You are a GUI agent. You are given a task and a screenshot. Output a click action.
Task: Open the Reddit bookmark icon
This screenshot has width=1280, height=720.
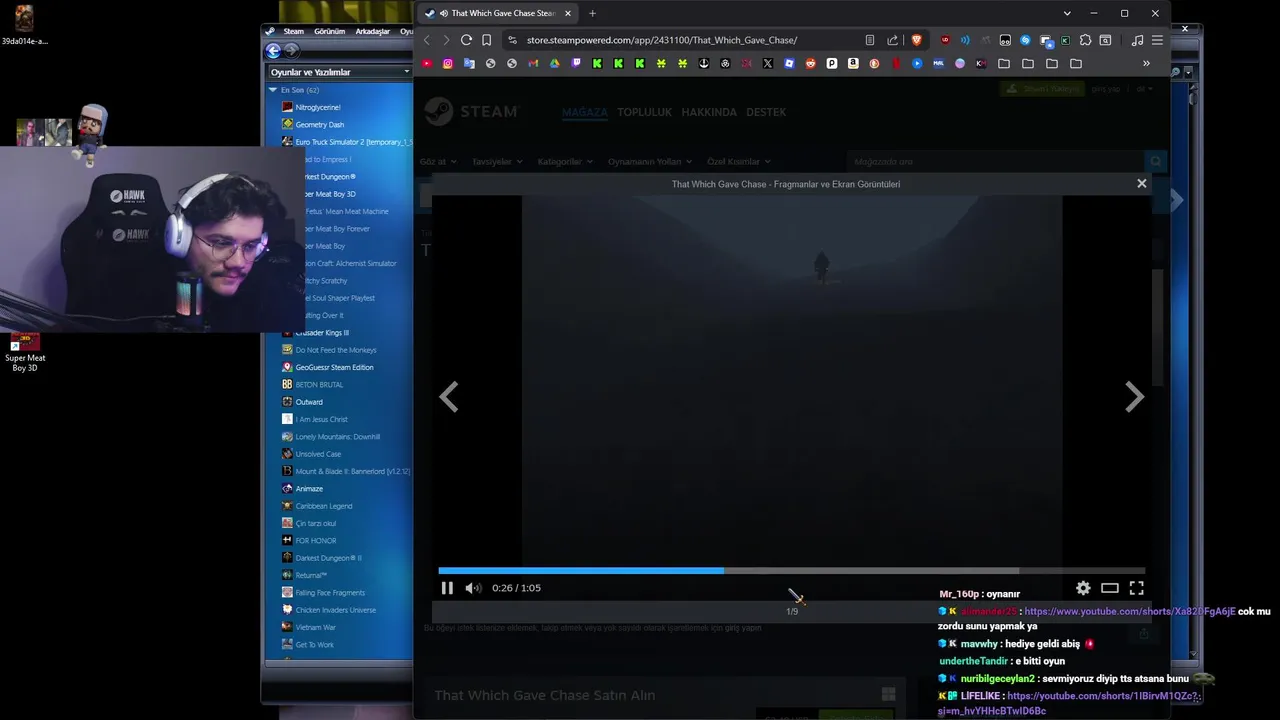click(x=810, y=63)
